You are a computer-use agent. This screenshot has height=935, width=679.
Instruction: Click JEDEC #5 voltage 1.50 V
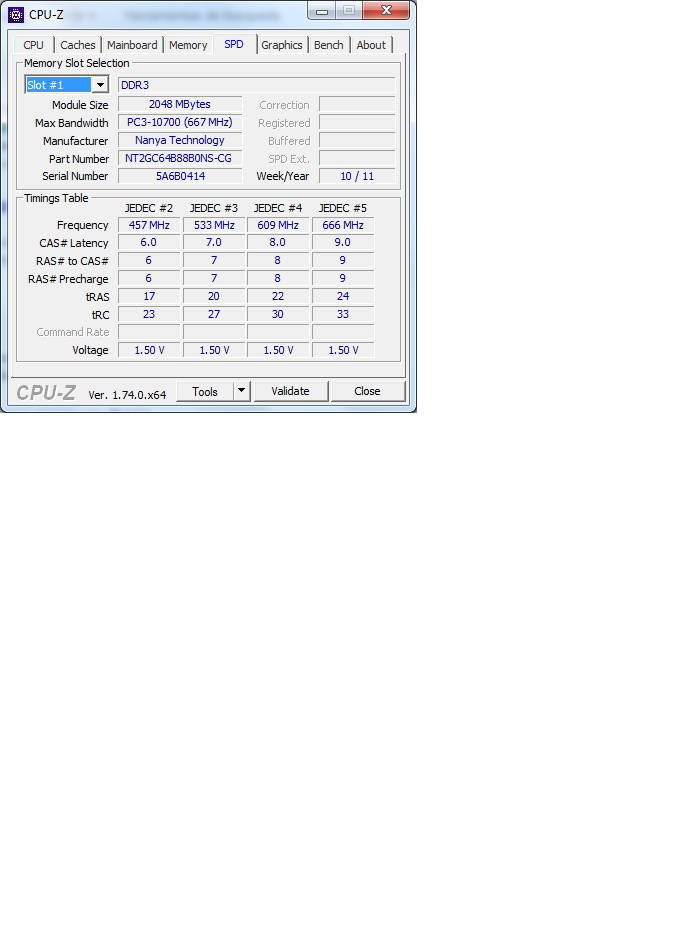tap(343, 350)
